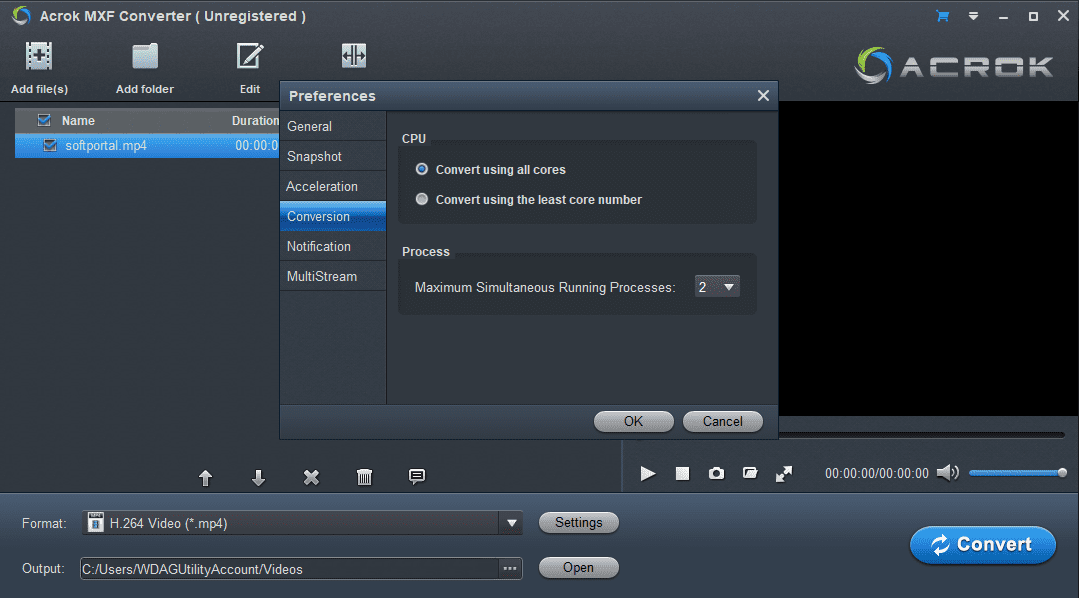Click Open output folder button
1079x598 pixels.
click(x=579, y=568)
